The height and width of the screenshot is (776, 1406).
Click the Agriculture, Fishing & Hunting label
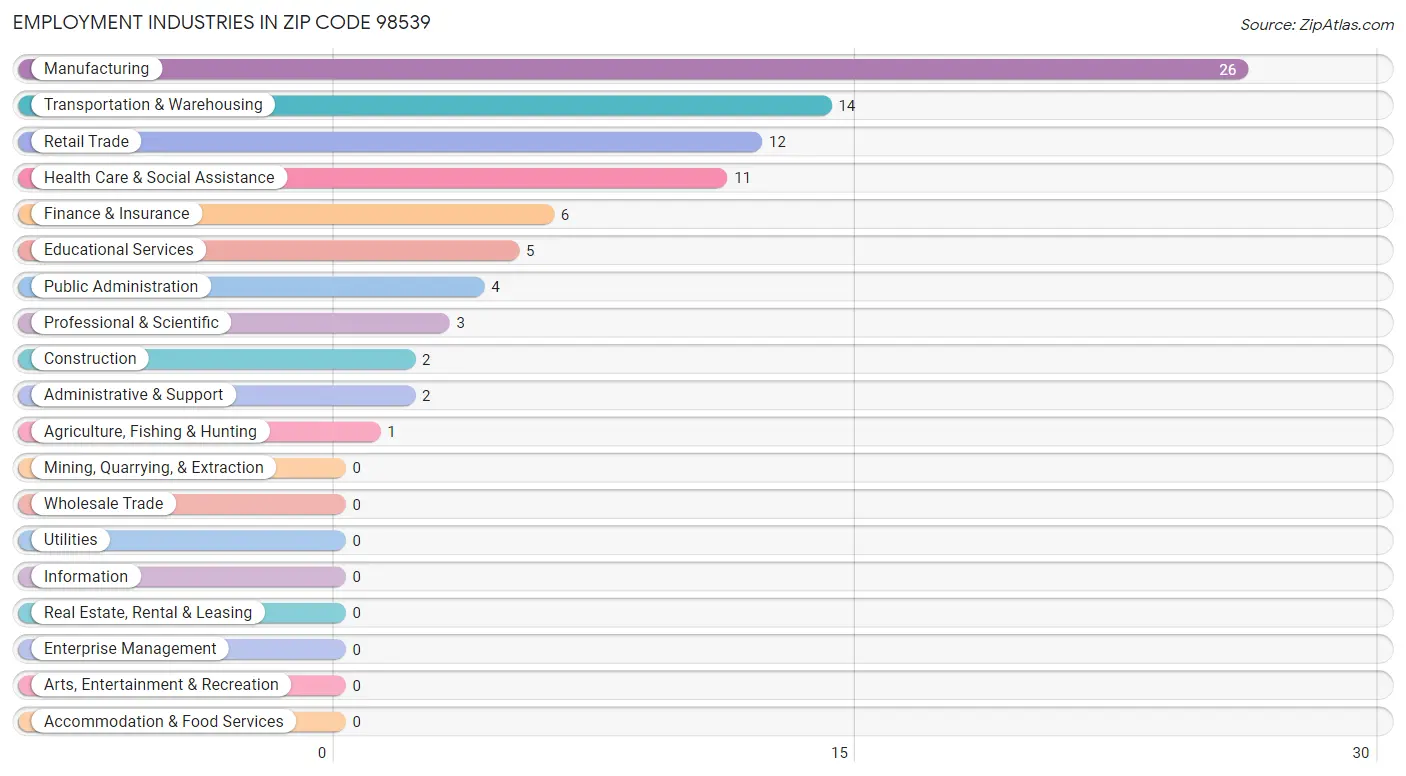[x=150, y=432]
